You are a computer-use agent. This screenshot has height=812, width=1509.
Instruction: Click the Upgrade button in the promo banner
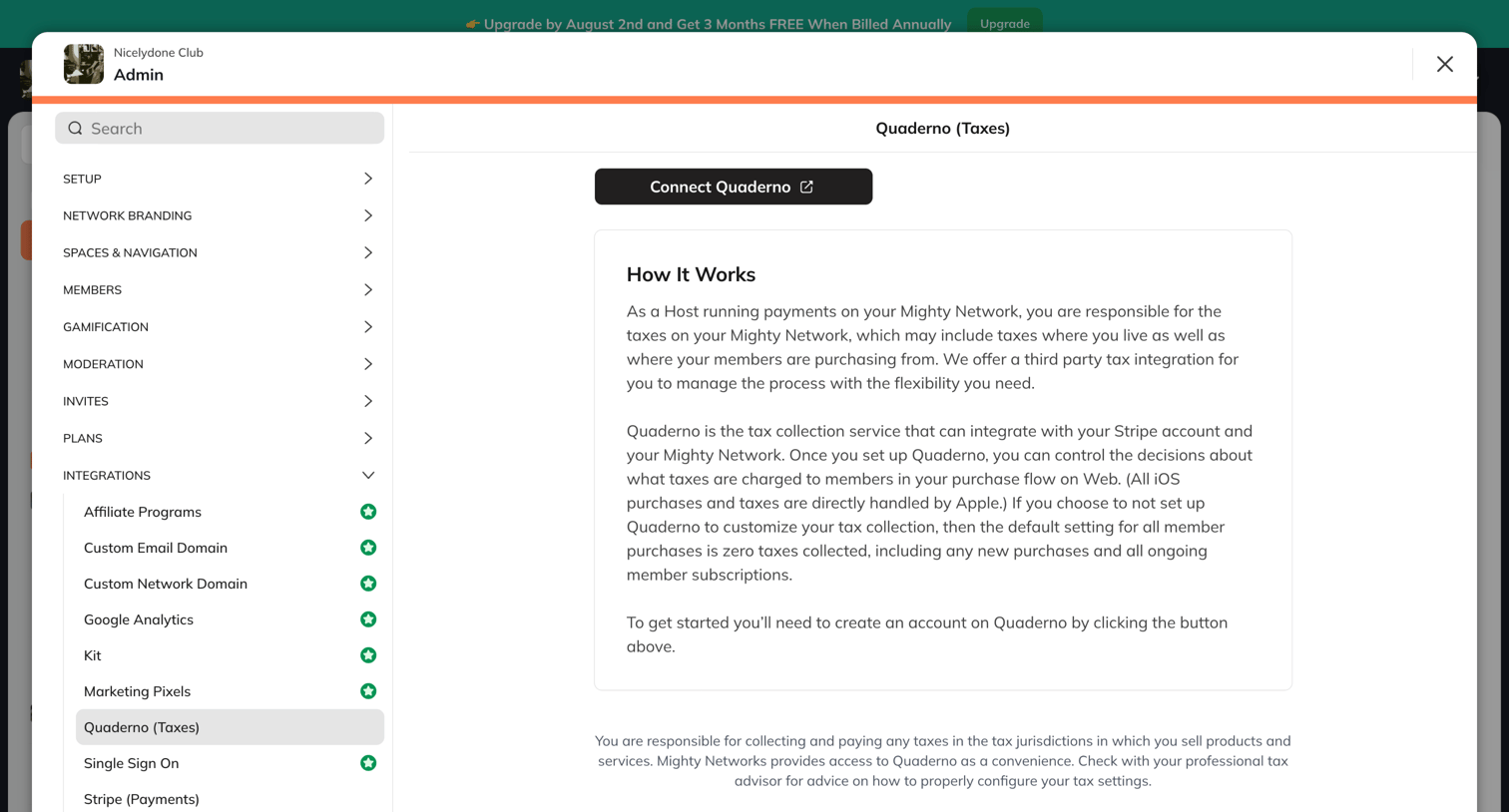tap(1005, 24)
